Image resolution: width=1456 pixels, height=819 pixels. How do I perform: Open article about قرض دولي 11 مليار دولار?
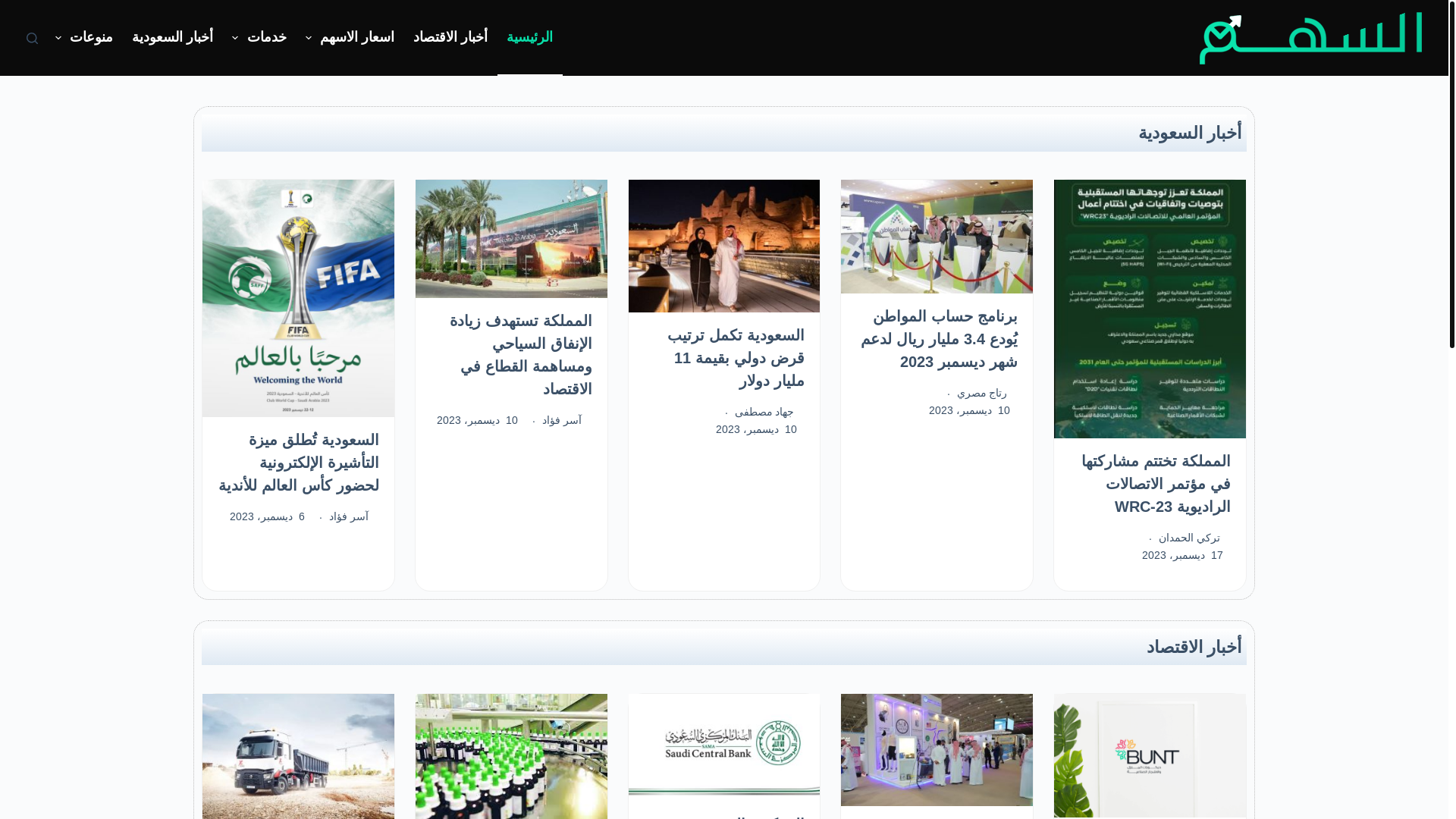pos(736,358)
